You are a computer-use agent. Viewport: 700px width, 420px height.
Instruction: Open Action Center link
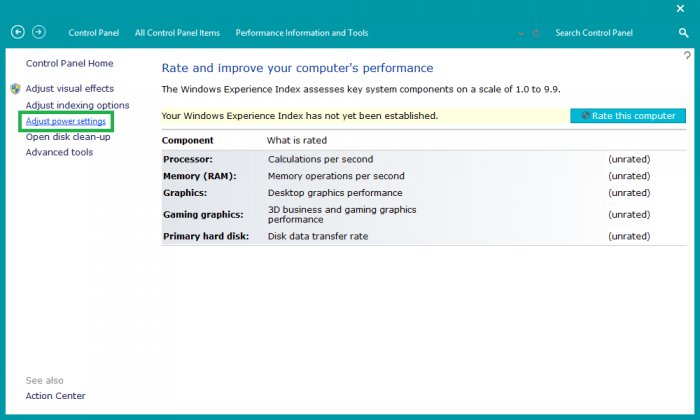click(x=55, y=396)
